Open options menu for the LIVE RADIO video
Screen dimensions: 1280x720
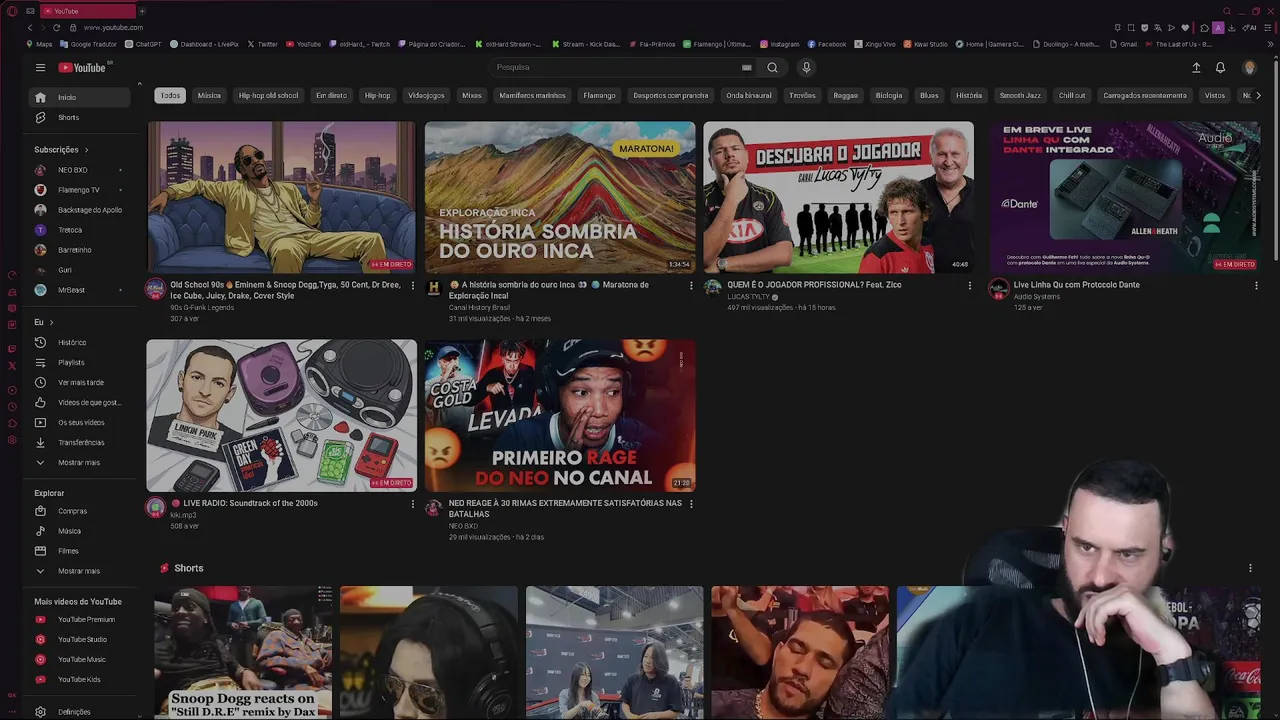click(412, 504)
